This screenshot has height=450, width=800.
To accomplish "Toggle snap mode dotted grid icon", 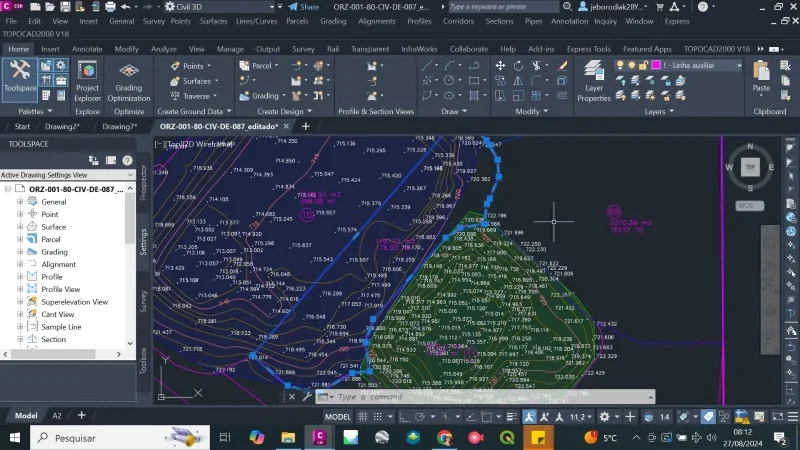I will click(378, 417).
